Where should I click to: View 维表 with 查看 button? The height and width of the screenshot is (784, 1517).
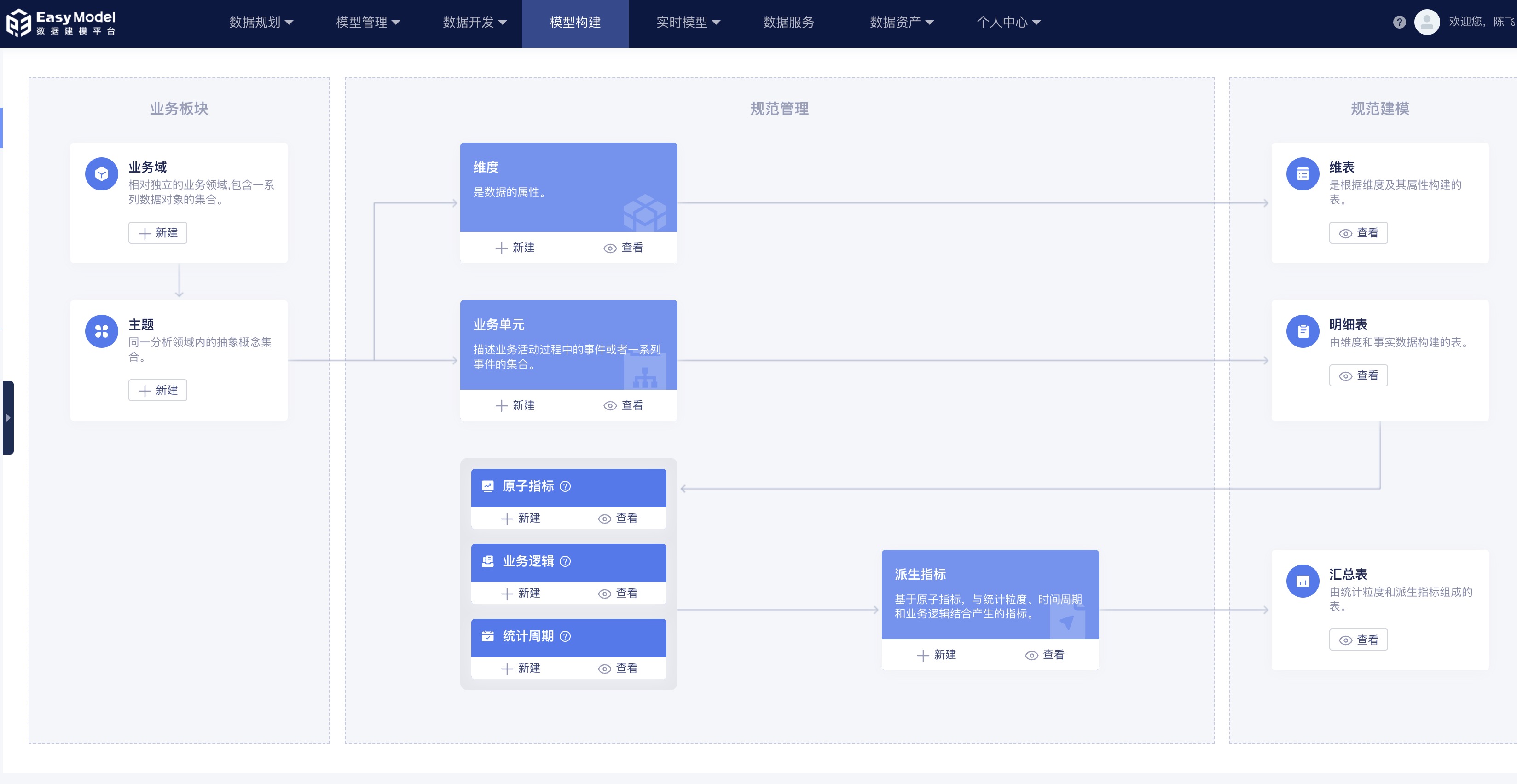[1358, 233]
